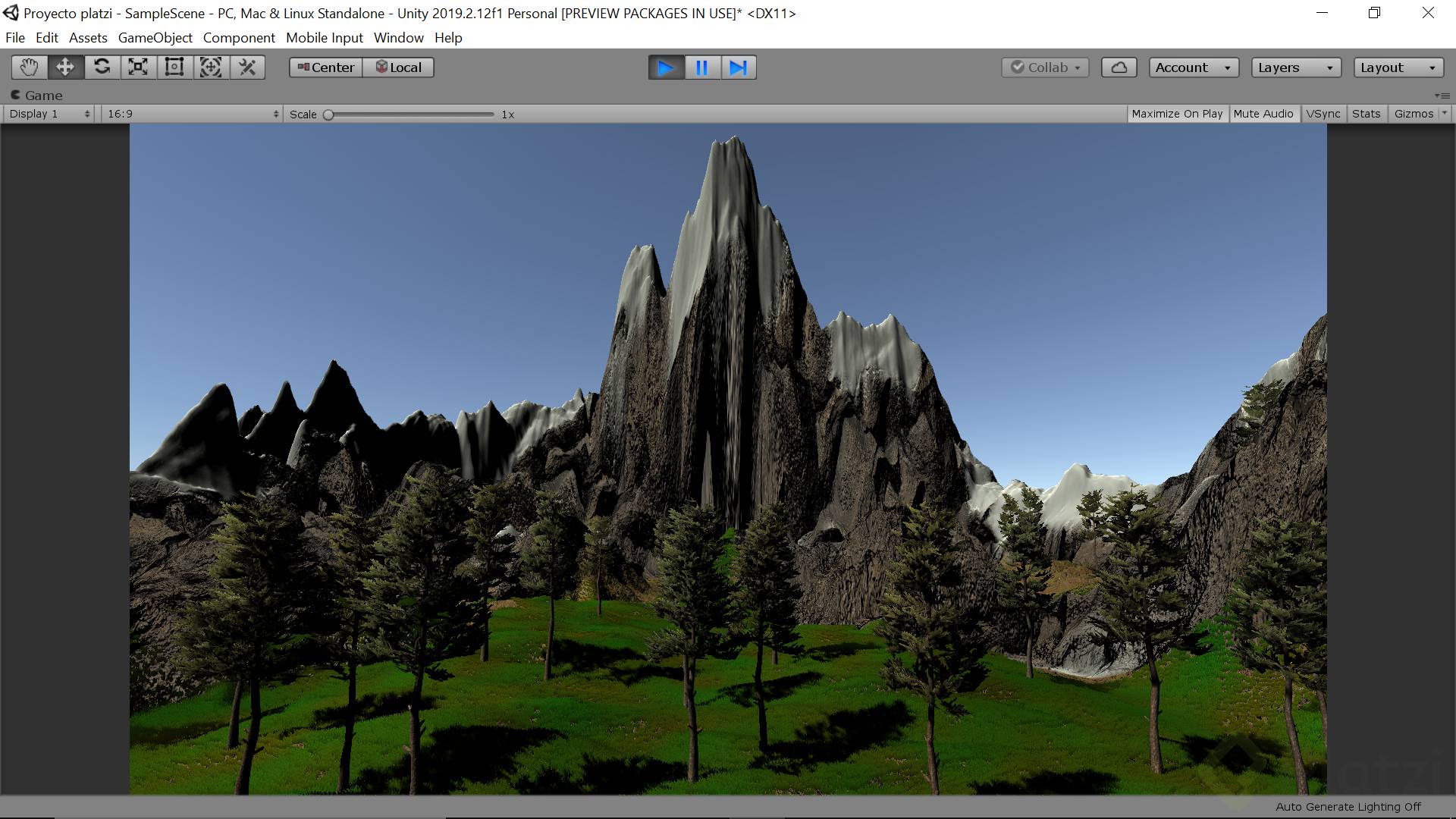
Task: Select the Hand tool
Action: pos(29,67)
